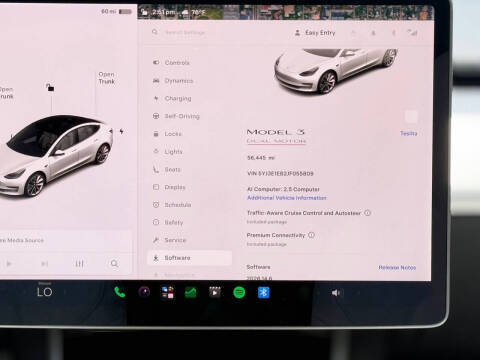This screenshot has width=480, height=360.
Task: Open the Phone app in bottom bar
Action: [x=120, y=292]
